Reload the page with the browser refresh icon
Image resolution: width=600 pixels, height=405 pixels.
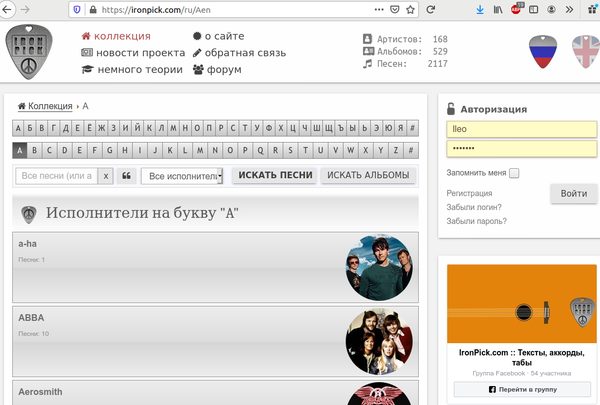(430, 10)
